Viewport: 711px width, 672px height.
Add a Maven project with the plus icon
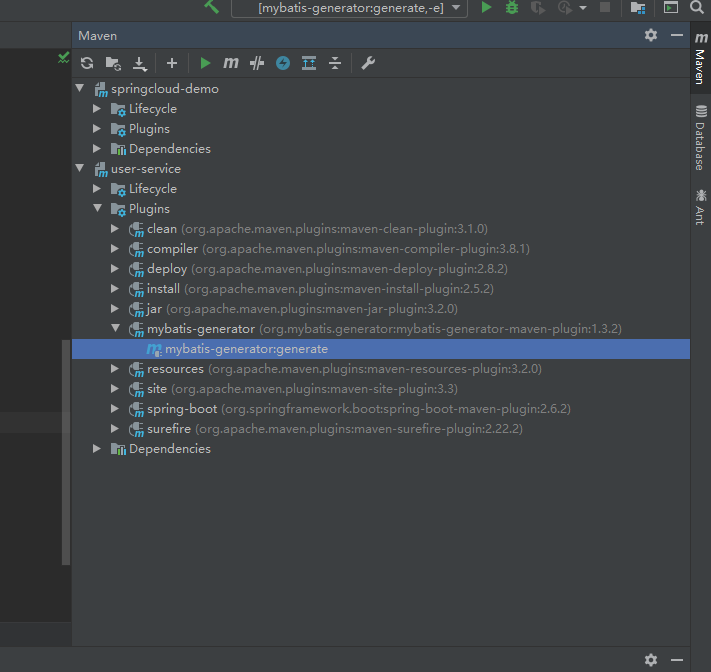(x=172, y=63)
